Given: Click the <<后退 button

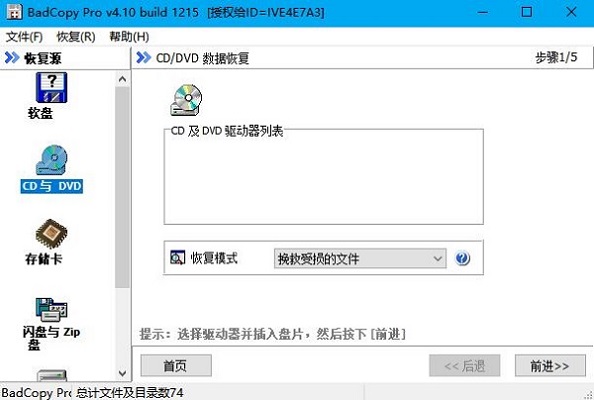Looking at the screenshot, I should coord(464,366).
